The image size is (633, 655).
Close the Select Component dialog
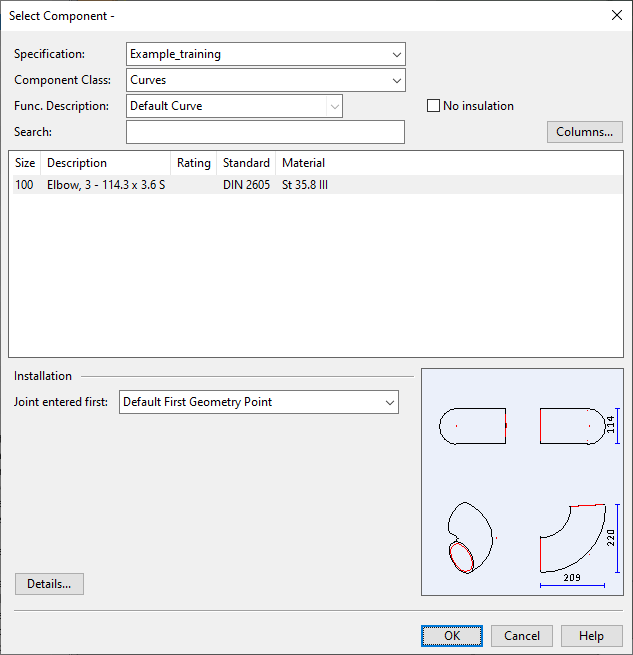(x=616, y=15)
